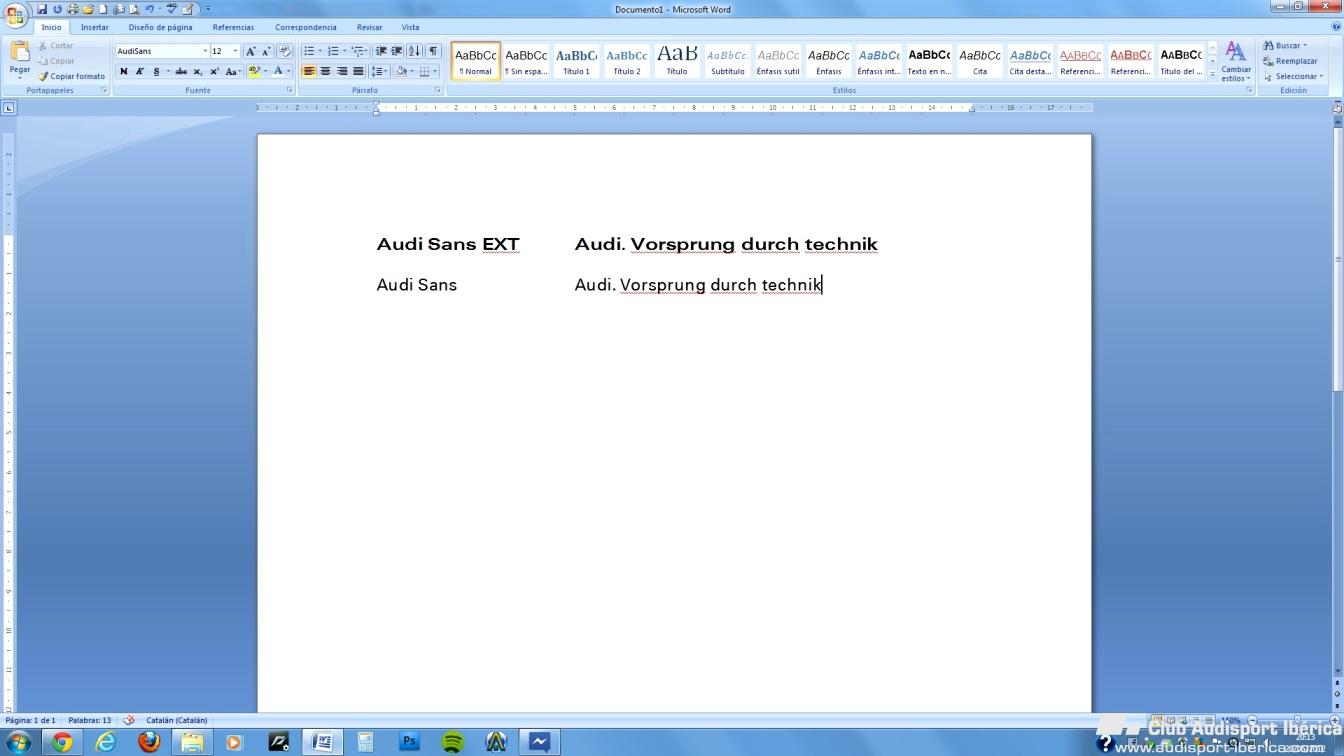This screenshot has height=756, width=1344.
Task: Toggle underline (S) formatting
Action: (156, 71)
